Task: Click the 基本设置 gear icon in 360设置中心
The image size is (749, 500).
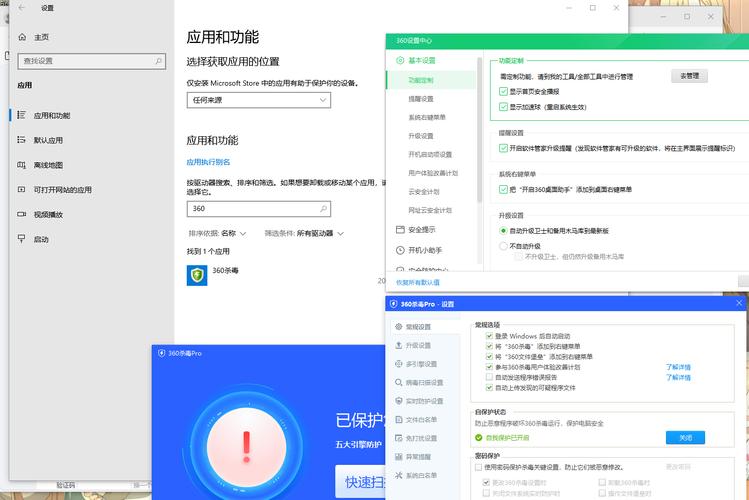Action: 400,60
